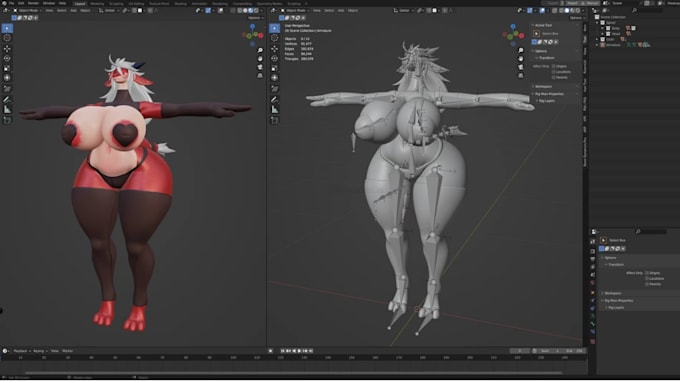Open the Edit menu
The height and width of the screenshot is (383, 680).
click(x=21, y=3)
